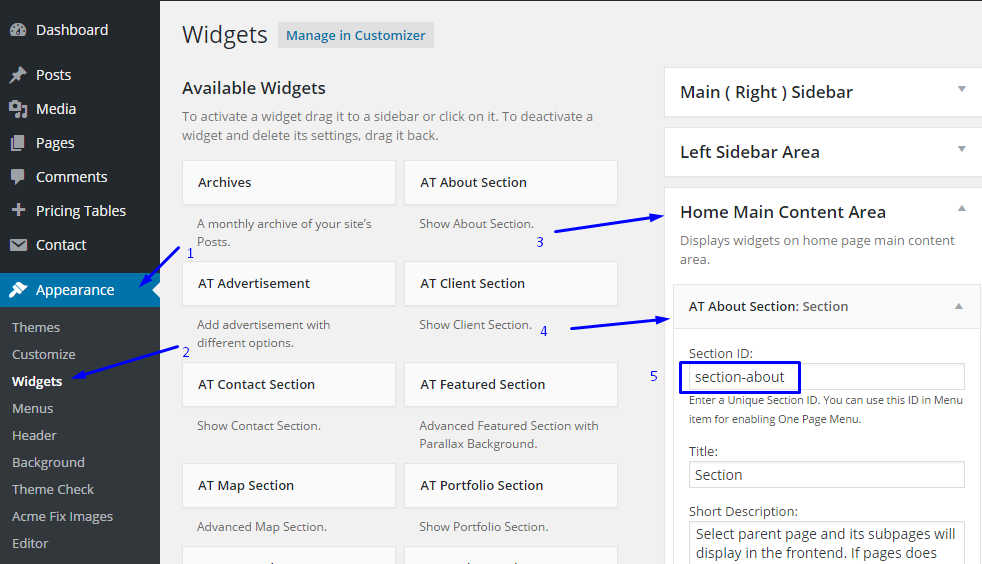The width and height of the screenshot is (982, 564).
Task: Select the AT Contact Section widget
Action: (289, 384)
